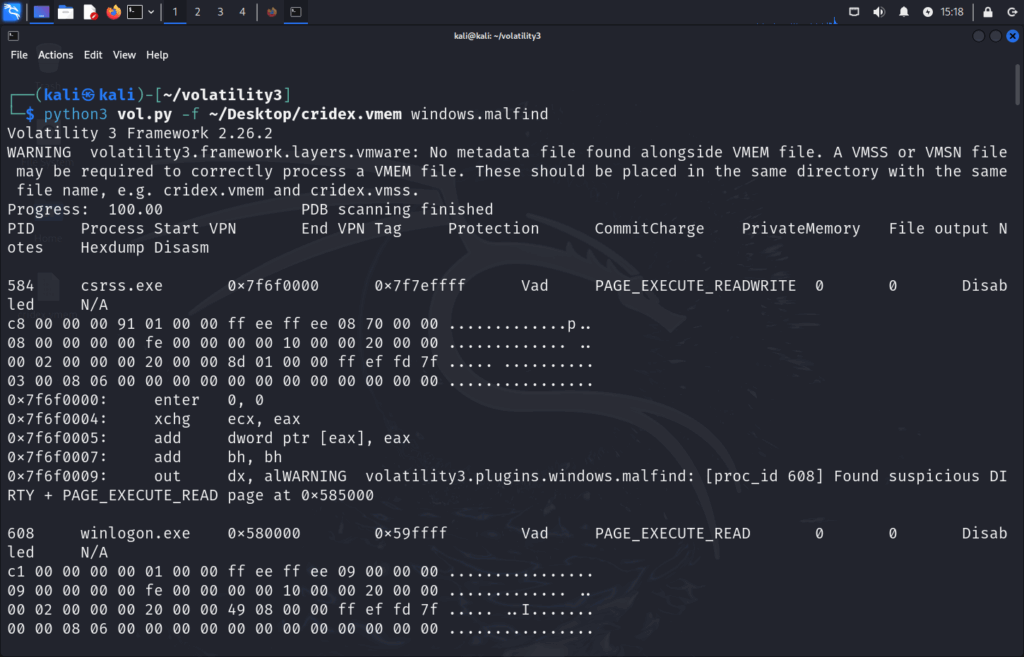Click the 15:18 panel clock

tap(952, 12)
